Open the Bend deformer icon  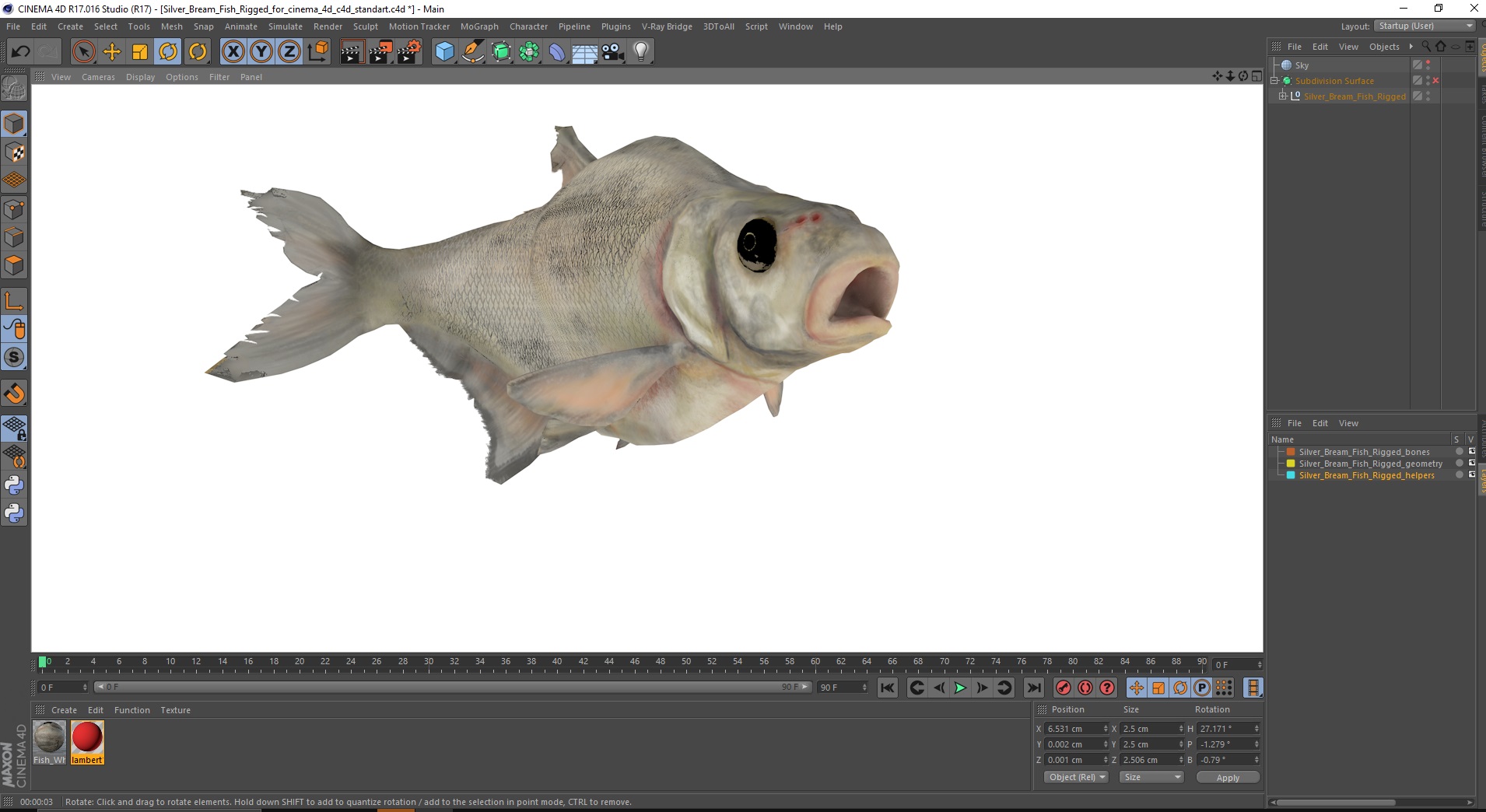(557, 52)
